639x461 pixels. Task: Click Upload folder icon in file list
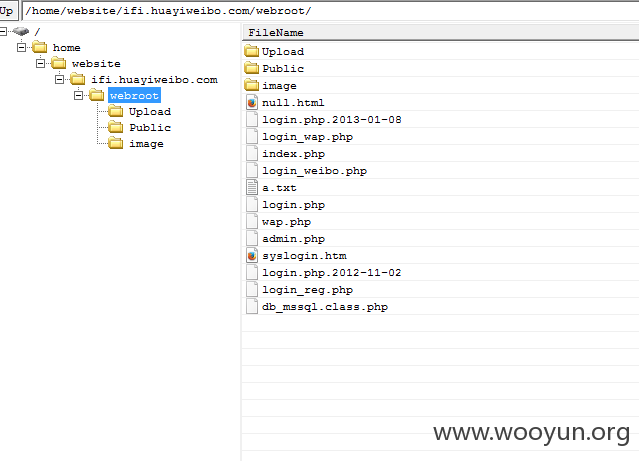[x=252, y=51]
